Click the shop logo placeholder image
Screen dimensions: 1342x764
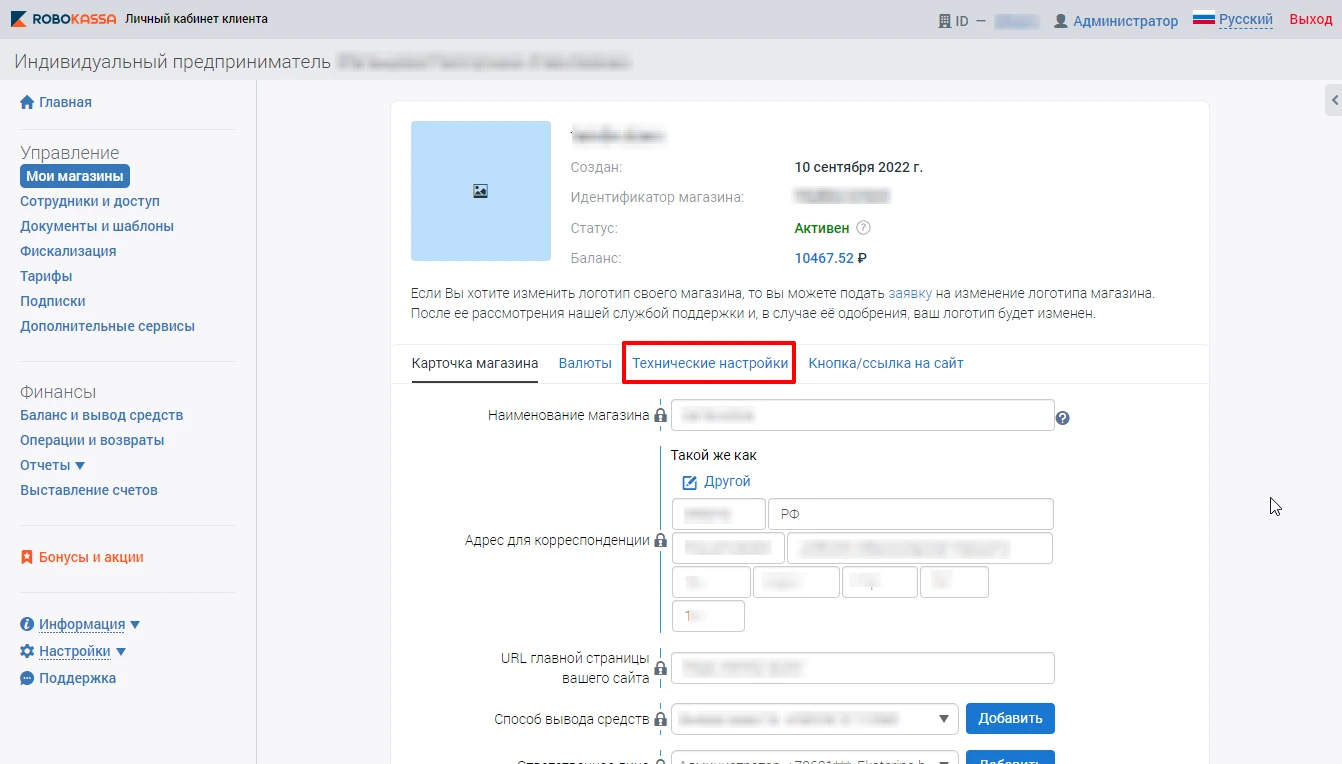click(481, 191)
